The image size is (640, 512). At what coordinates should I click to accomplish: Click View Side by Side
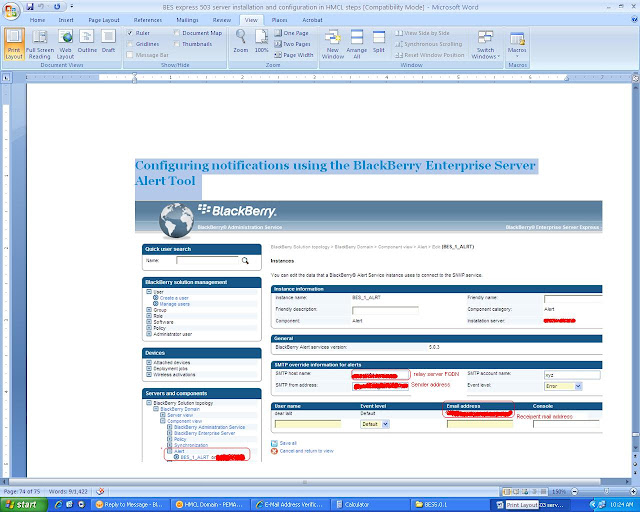[422, 33]
